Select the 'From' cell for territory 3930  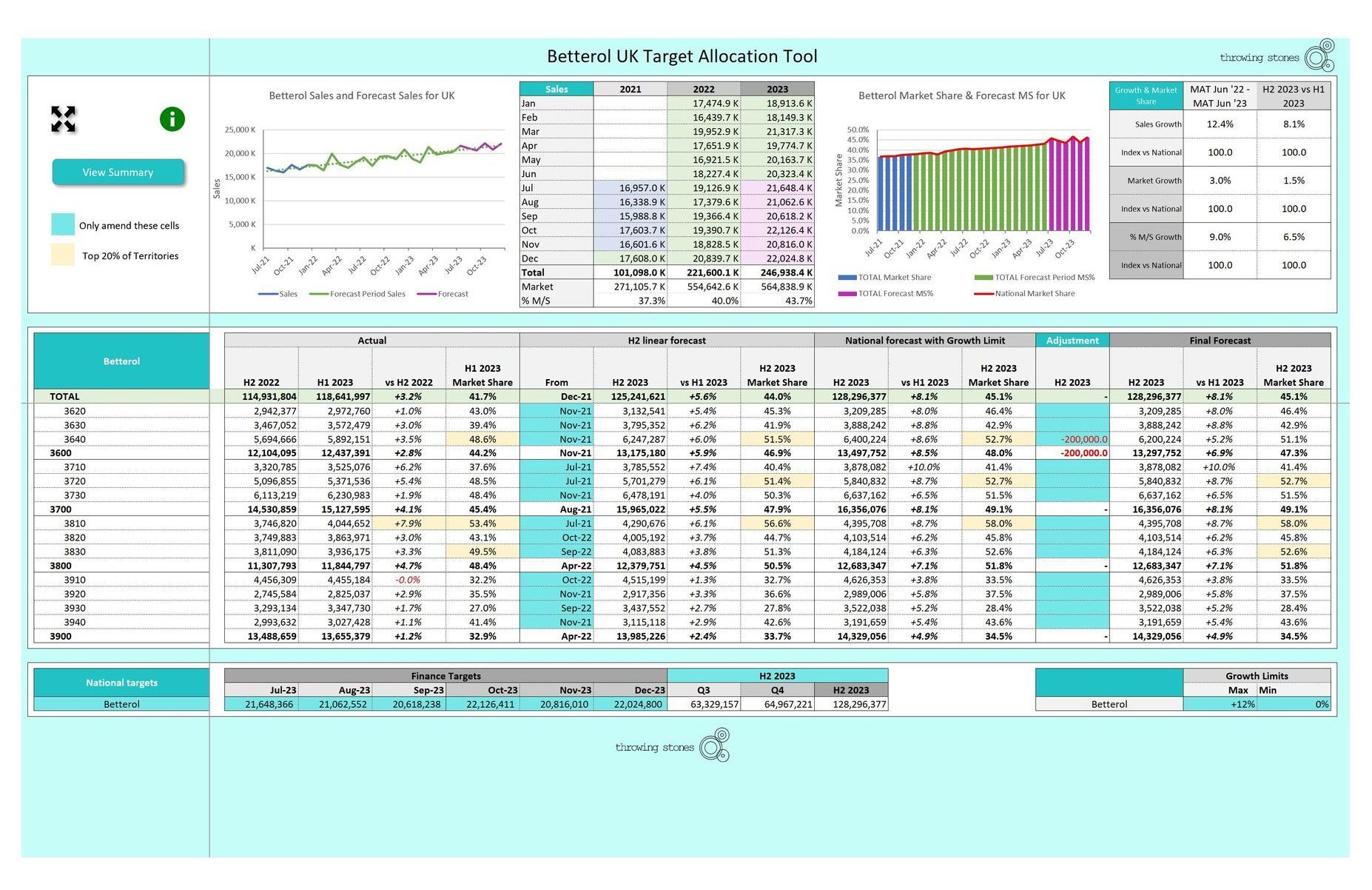point(556,608)
